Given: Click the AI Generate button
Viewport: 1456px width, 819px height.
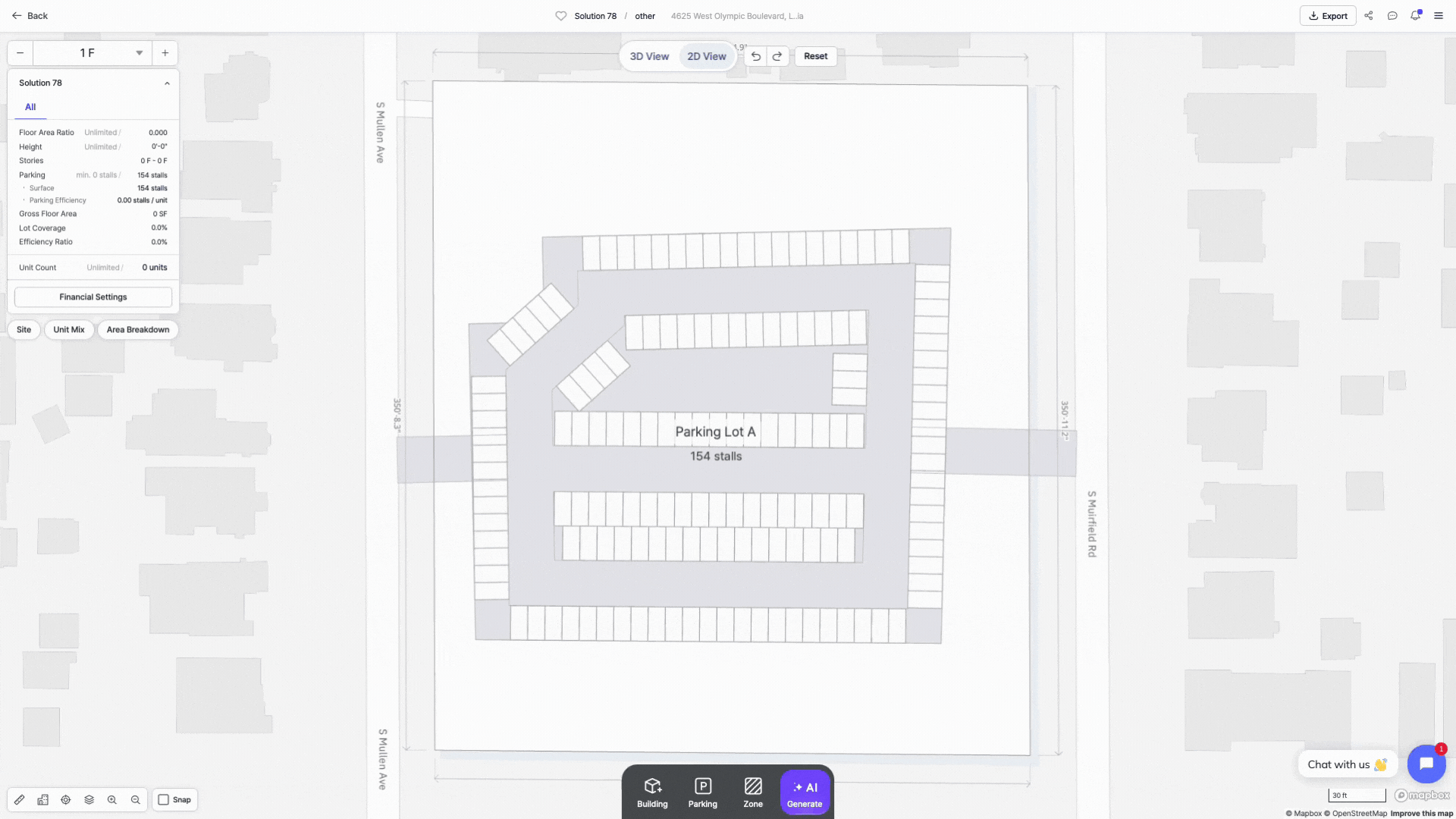Looking at the screenshot, I should point(805,793).
